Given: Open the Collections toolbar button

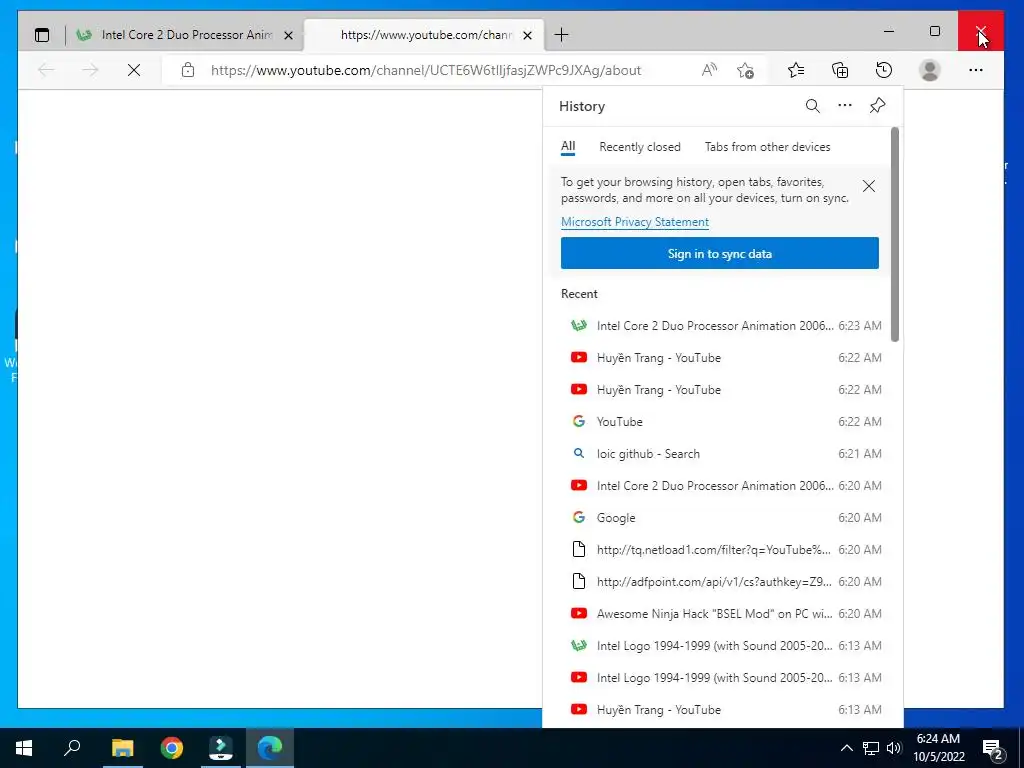Looking at the screenshot, I should pos(840,70).
